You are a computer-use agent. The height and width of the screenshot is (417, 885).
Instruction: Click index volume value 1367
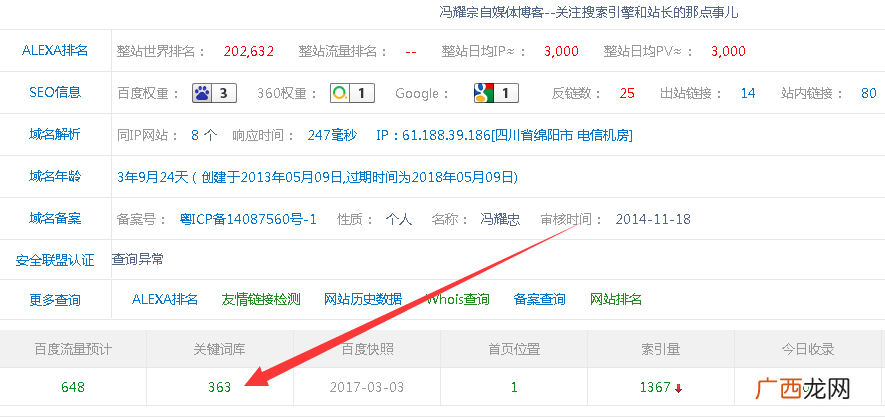655,387
